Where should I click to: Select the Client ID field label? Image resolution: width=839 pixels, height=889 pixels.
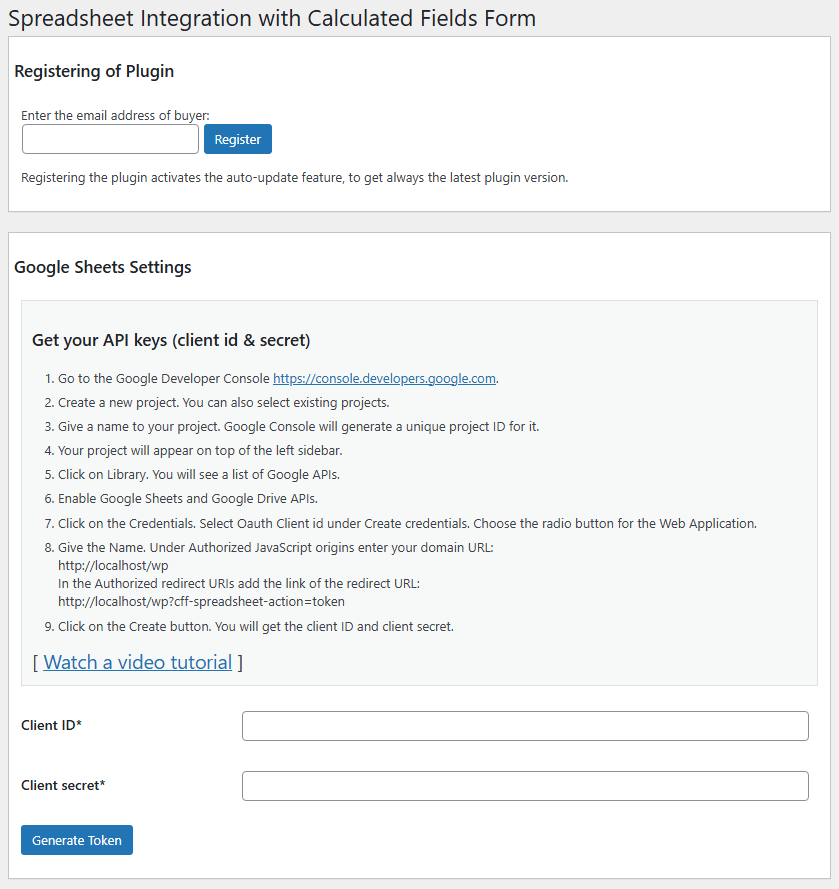click(51, 725)
